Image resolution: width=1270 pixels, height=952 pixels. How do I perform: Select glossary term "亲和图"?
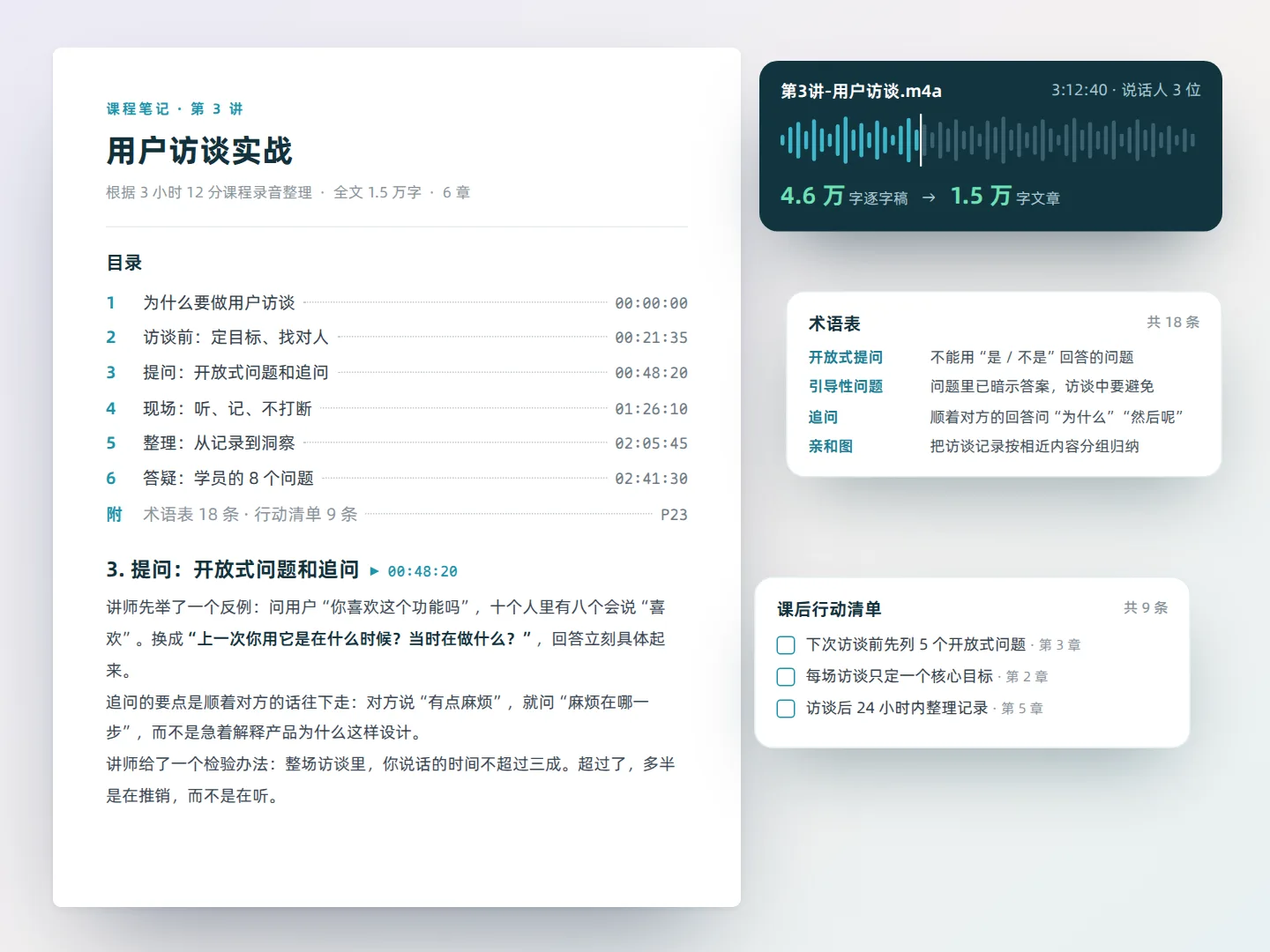tap(830, 446)
